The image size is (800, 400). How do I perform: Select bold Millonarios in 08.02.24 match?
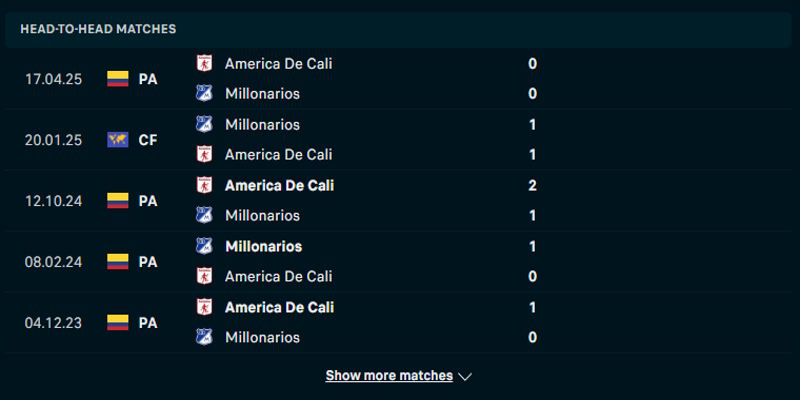[263, 246]
